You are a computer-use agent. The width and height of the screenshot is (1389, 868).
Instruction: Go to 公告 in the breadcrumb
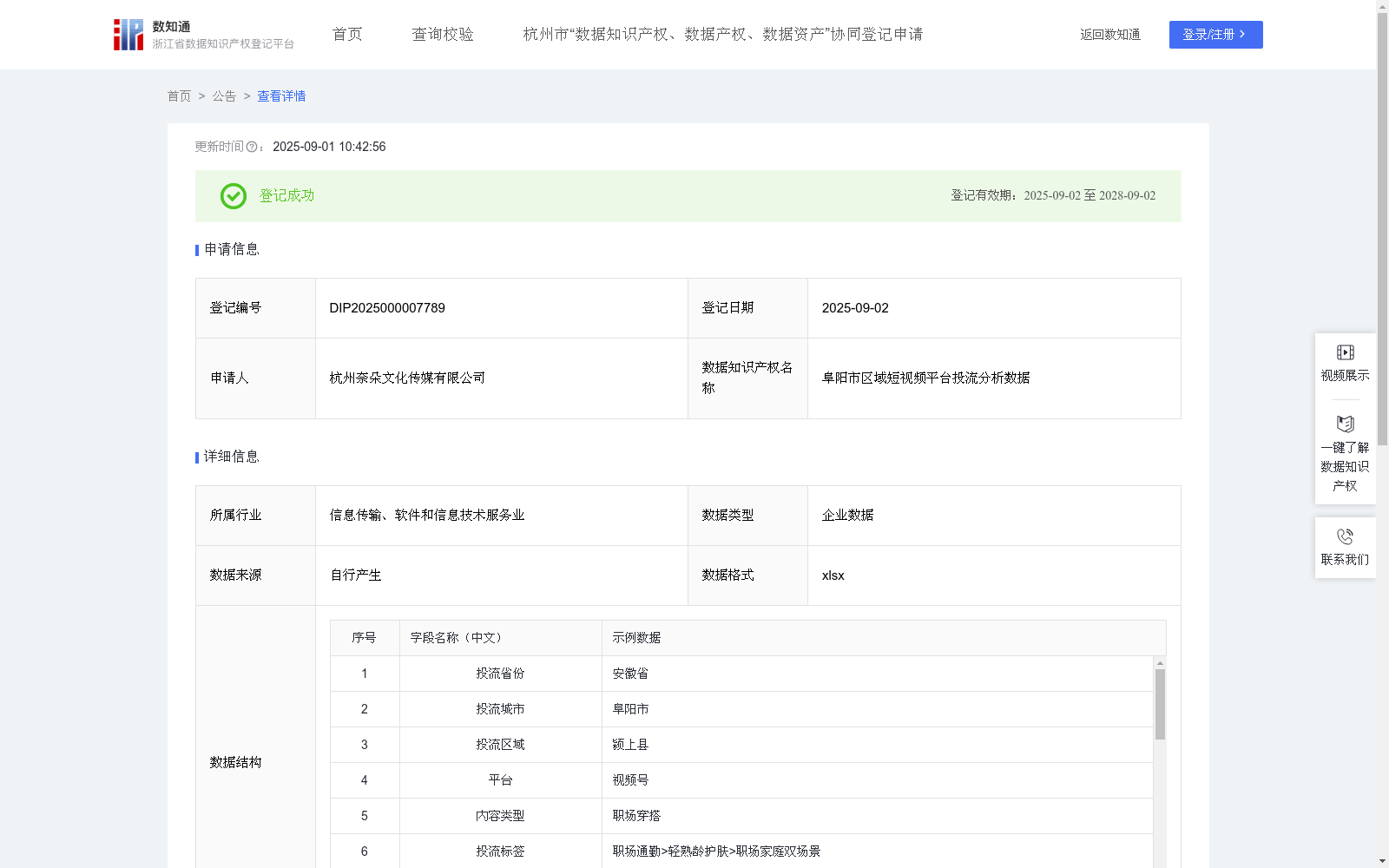224,96
